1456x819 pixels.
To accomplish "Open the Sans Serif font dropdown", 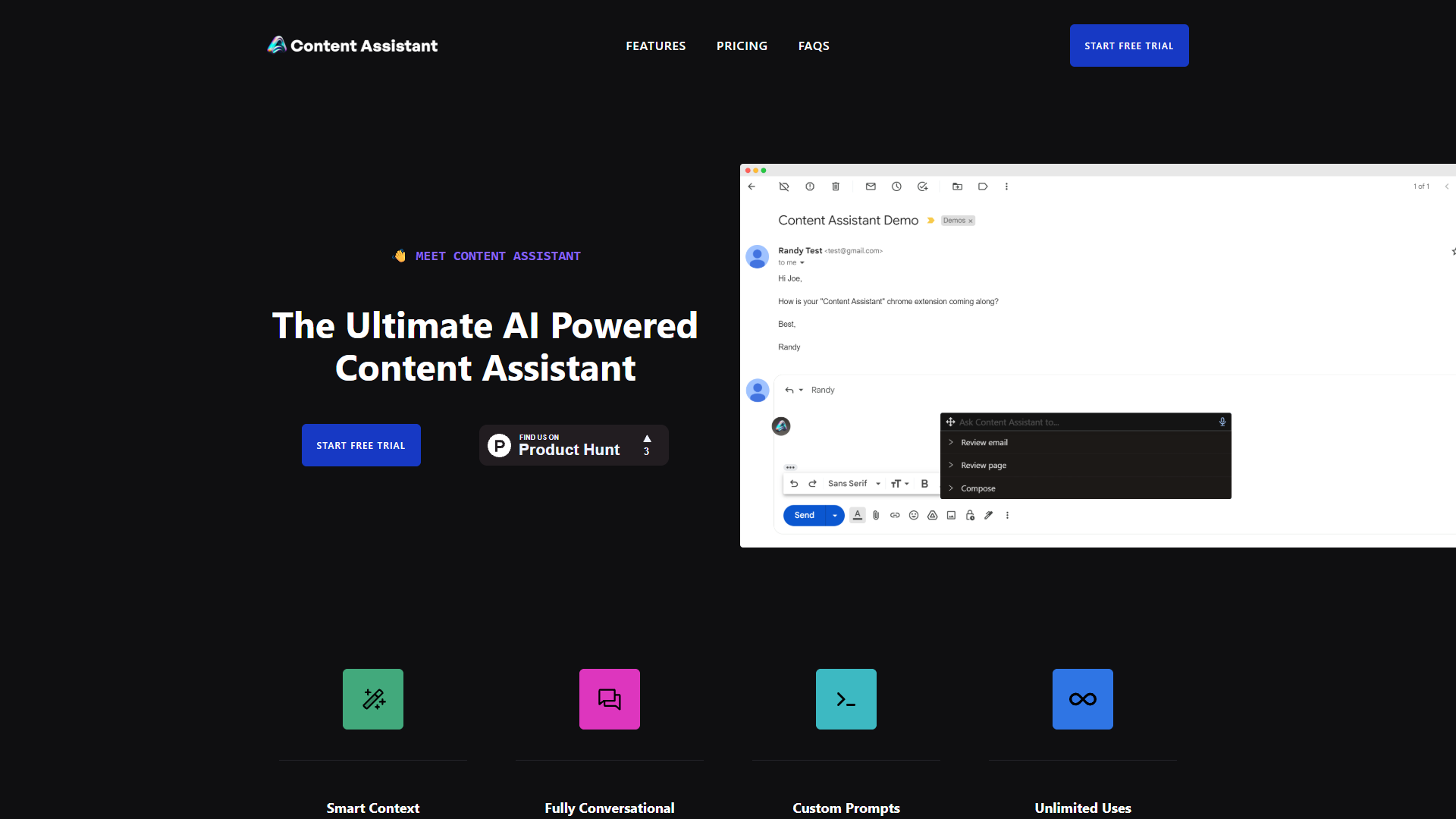I will point(854,484).
